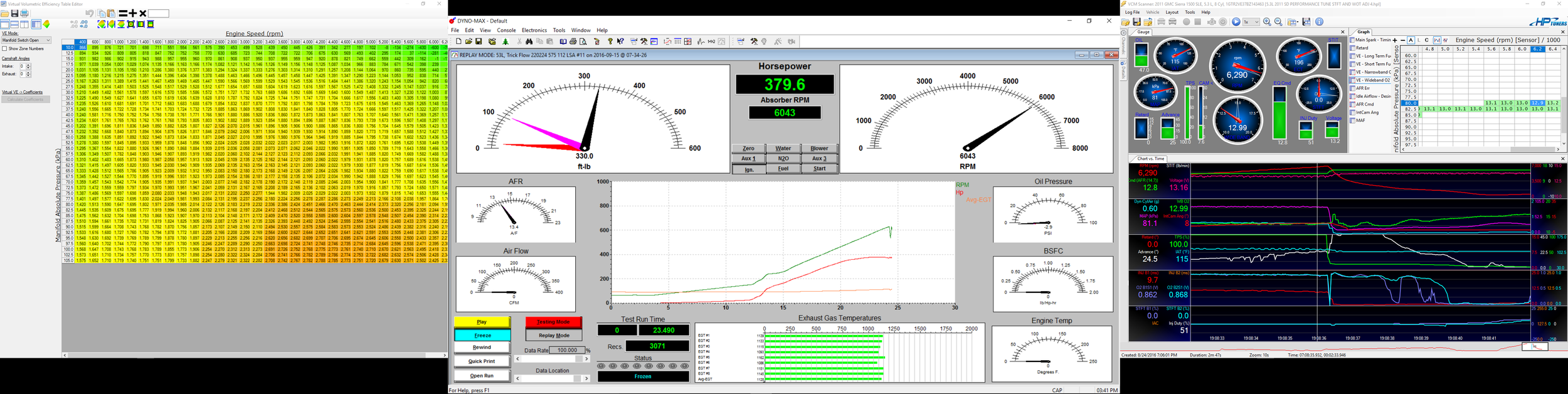Screen dimensions: 1568x394
Task: Click the red Testing Mode button
Action: pyautogui.click(x=553, y=322)
